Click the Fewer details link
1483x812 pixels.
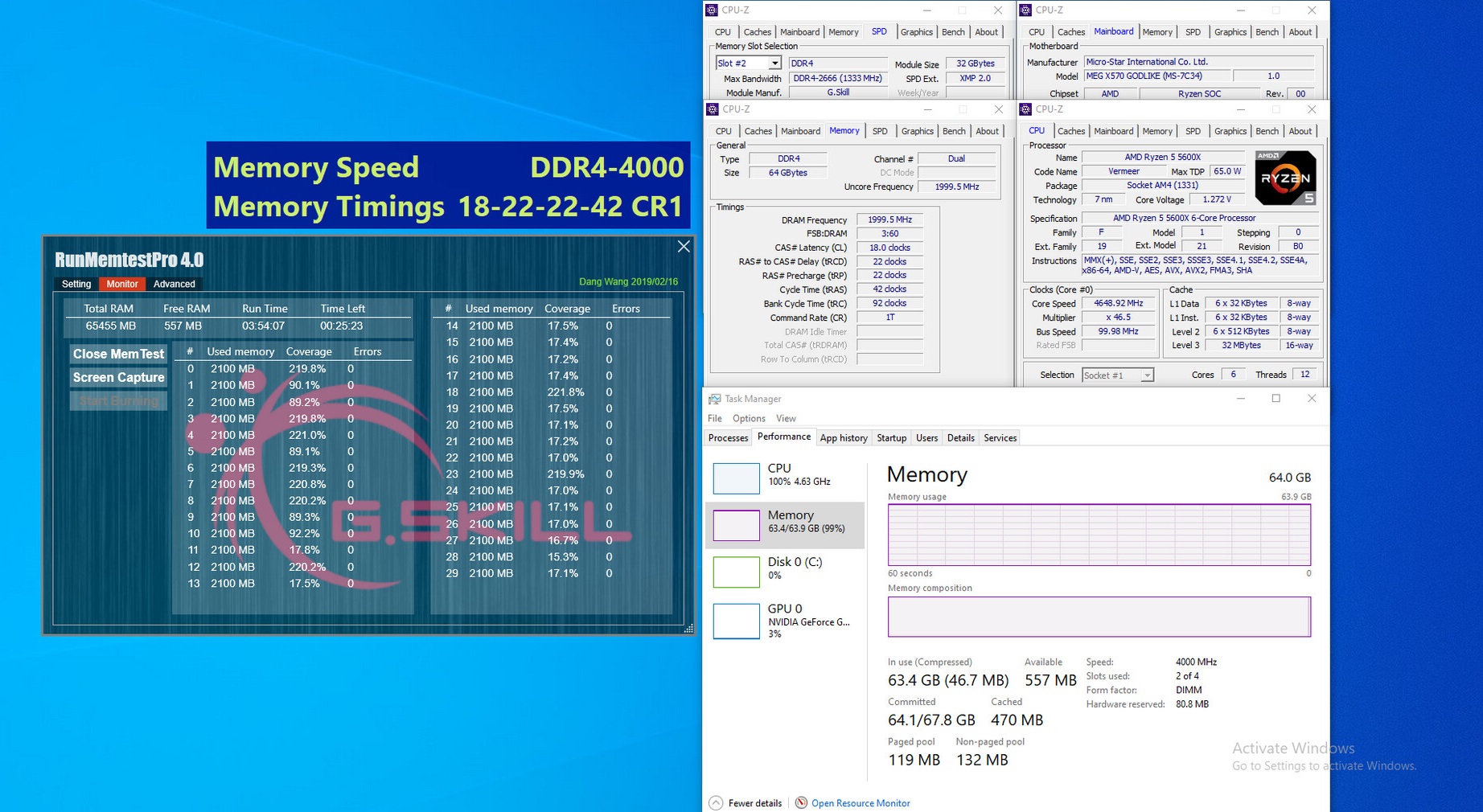pos(754,803)
